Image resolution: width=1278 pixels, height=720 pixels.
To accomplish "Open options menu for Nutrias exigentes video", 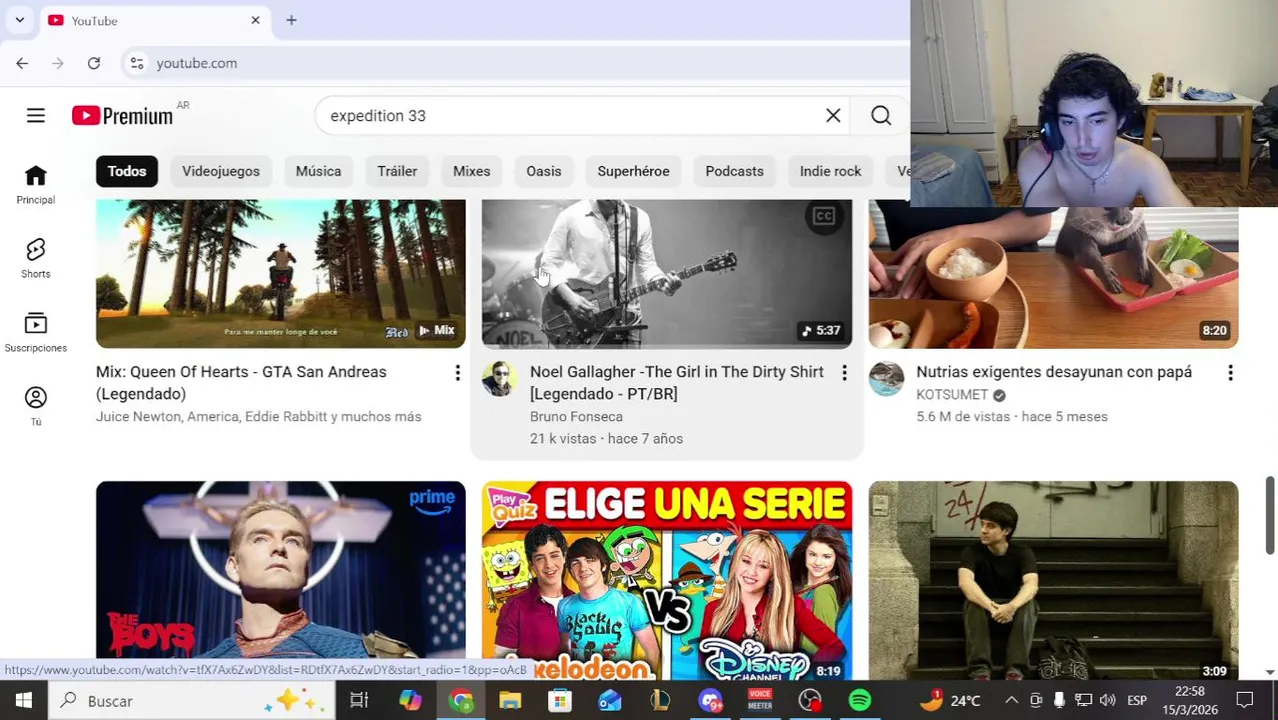I will [x=1229, y=373].
